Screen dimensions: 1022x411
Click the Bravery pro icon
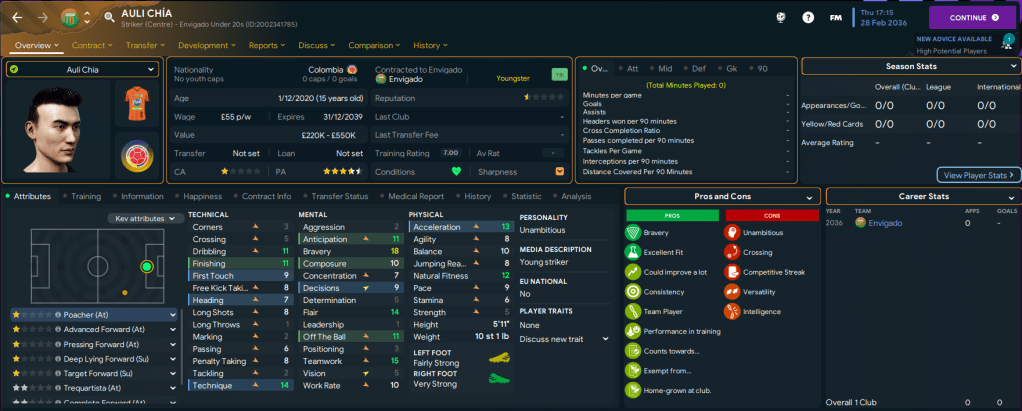point(632,232)
